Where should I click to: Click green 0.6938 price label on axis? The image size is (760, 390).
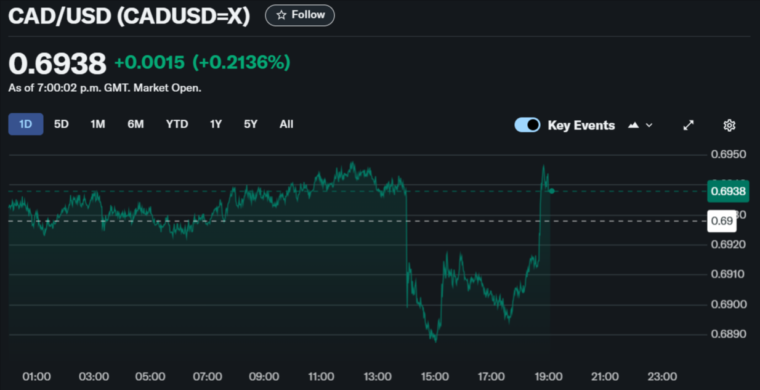[x=728, y=191]
